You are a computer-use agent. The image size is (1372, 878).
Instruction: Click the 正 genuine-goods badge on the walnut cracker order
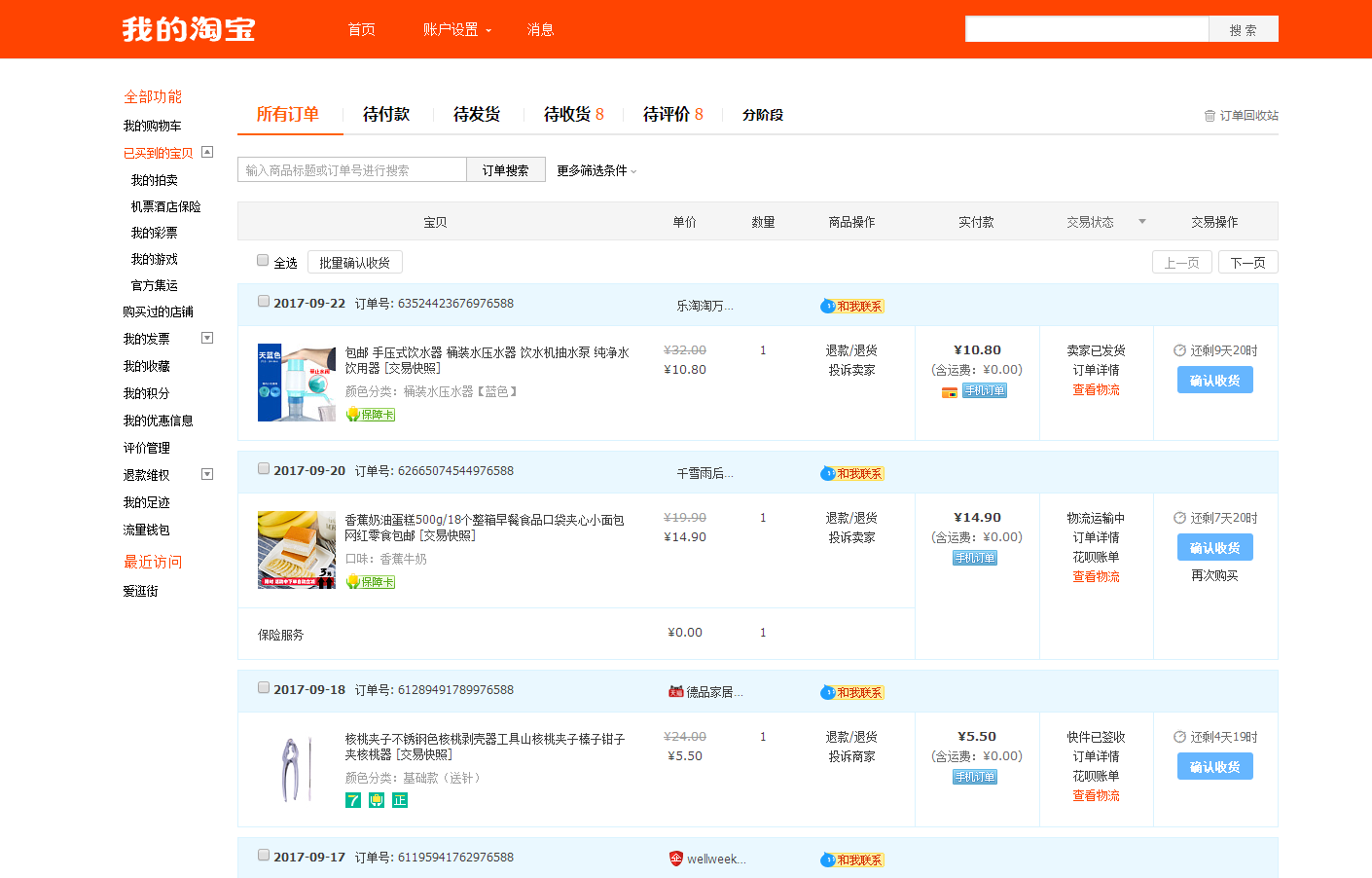tap(400, 800)
